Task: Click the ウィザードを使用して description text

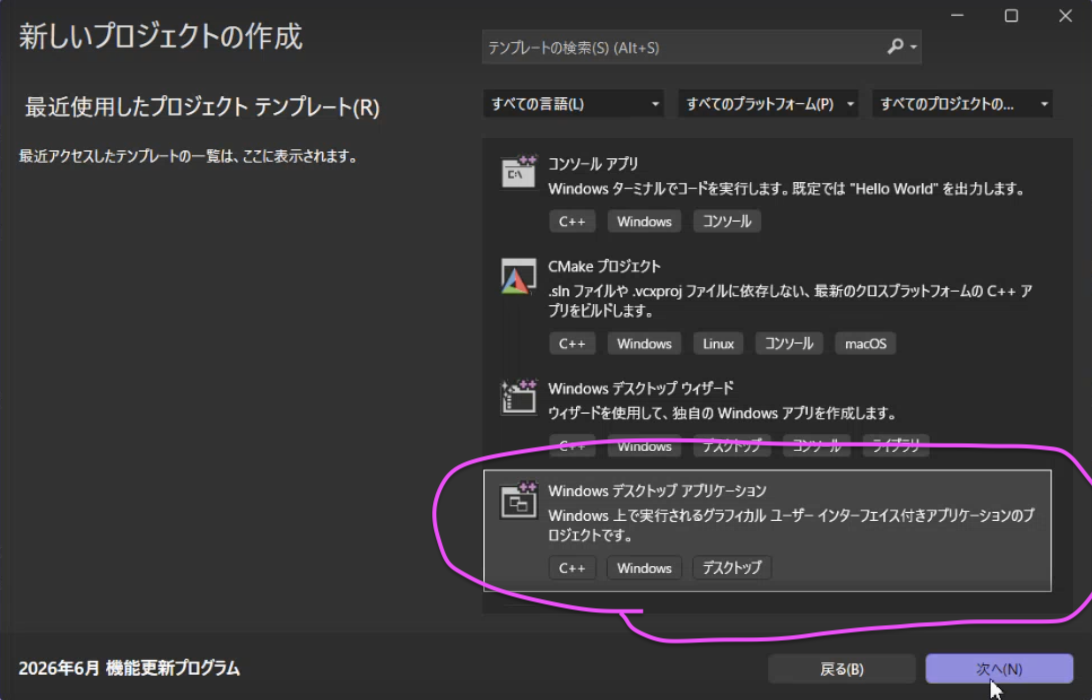Action: (x=722, y=413)
